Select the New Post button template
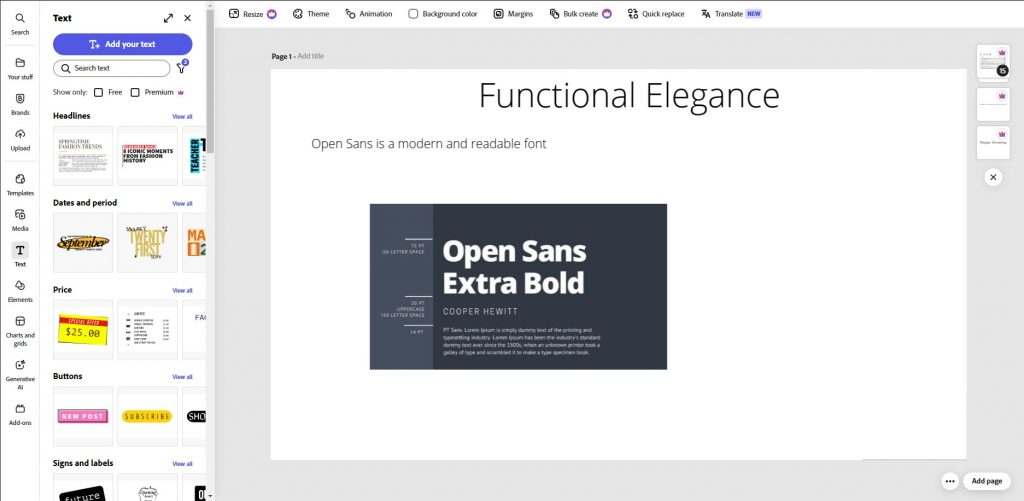Screen dimensions: 1024x501 click(83, 416)
